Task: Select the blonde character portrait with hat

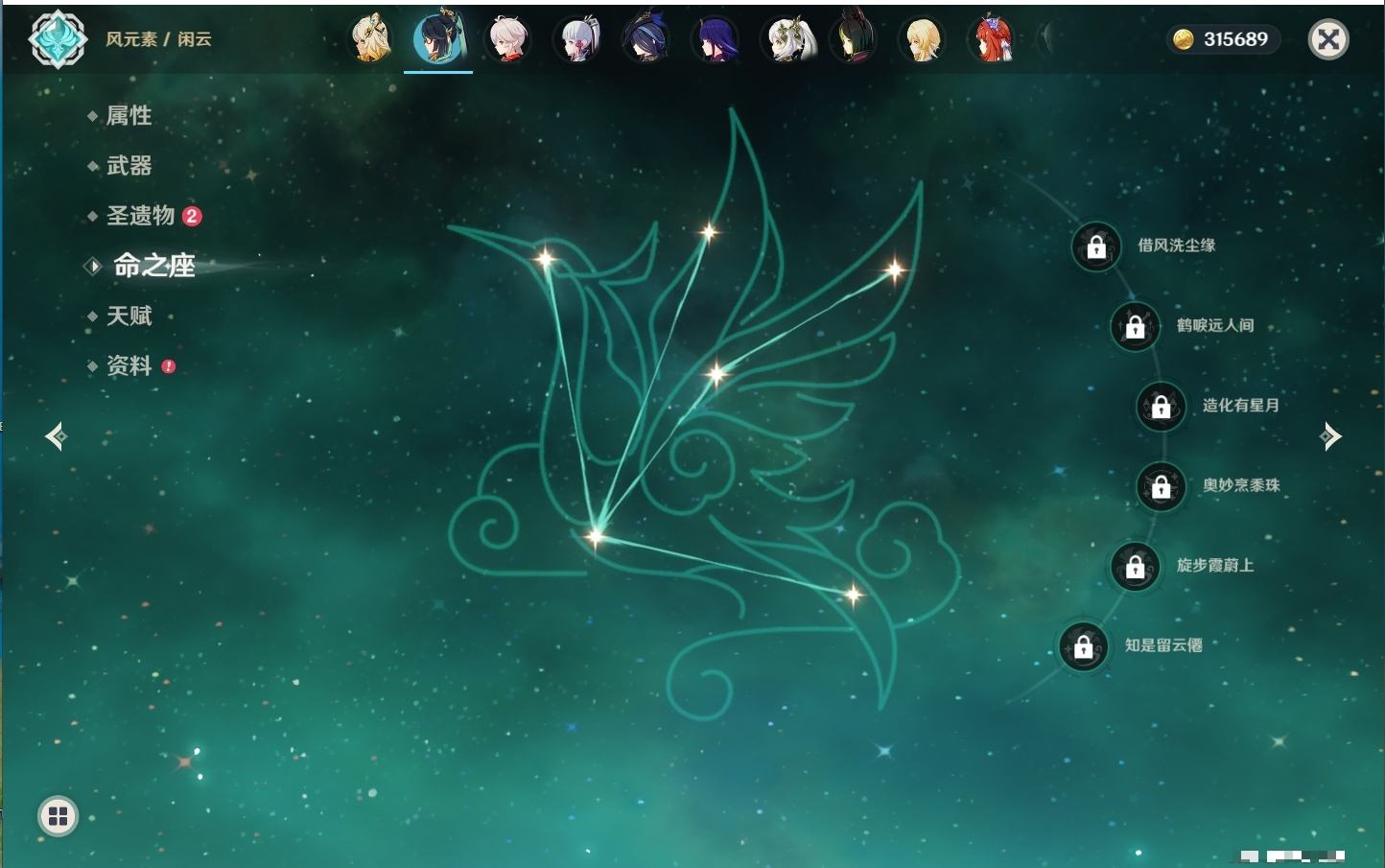Action: pos(370,39)
